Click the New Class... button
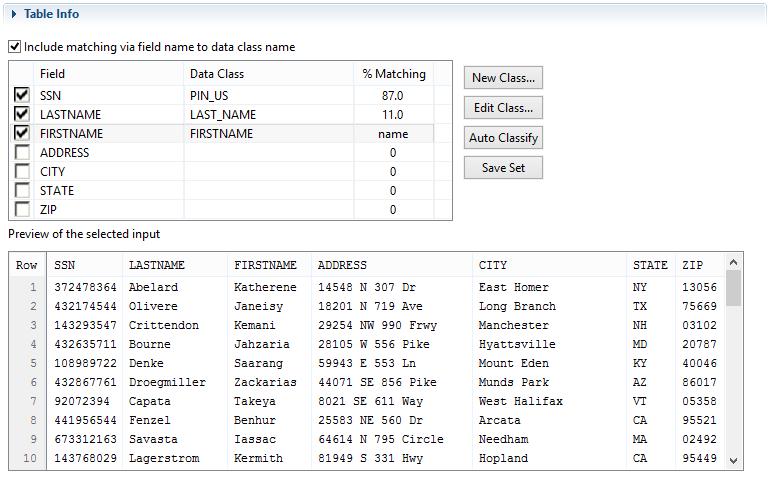The width and height of the screenshot is (771, 481). coord(503,78)
